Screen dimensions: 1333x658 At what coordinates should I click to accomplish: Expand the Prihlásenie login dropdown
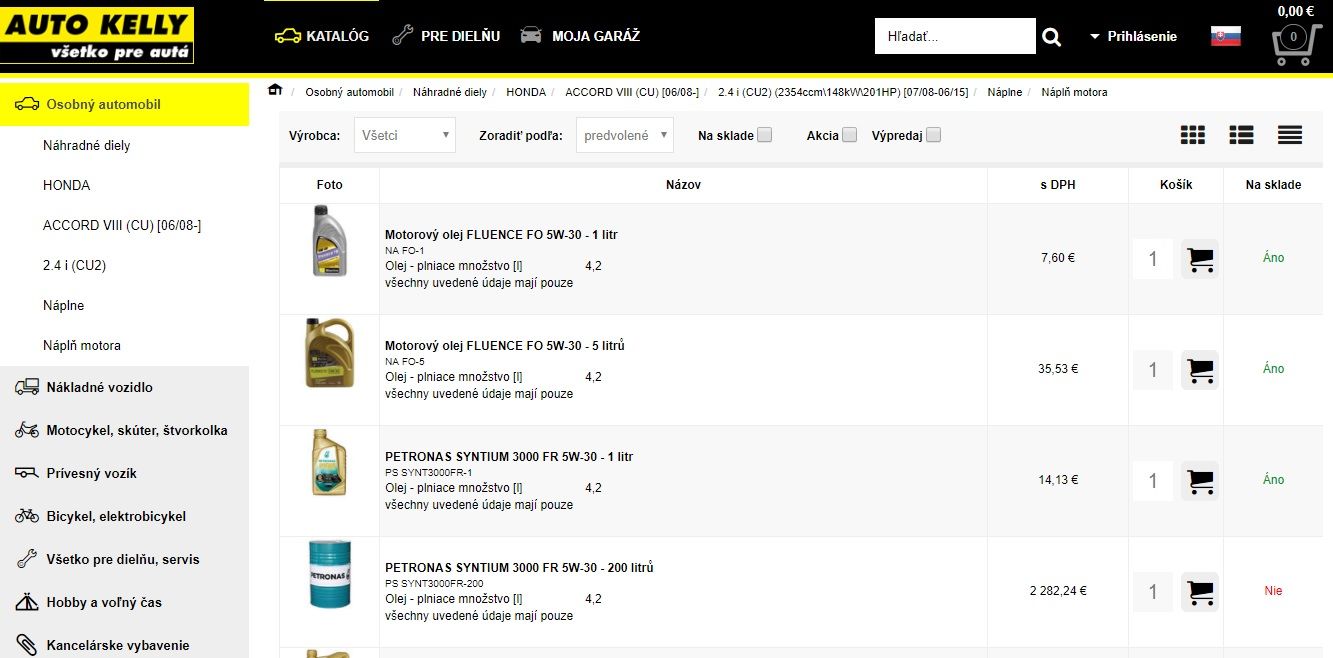1134,36
